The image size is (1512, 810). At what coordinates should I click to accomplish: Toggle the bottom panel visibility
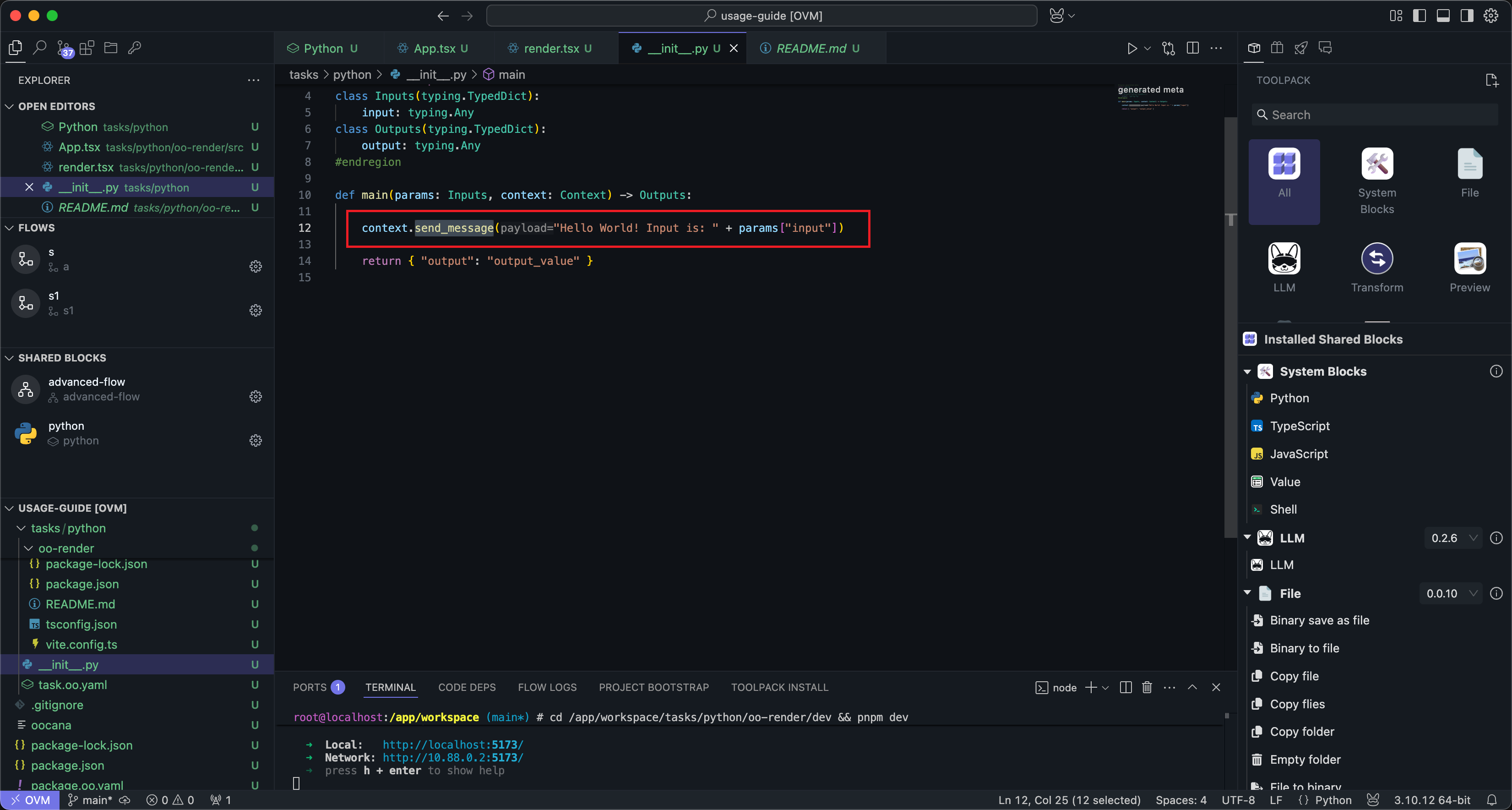click(x=1443, y=16)
